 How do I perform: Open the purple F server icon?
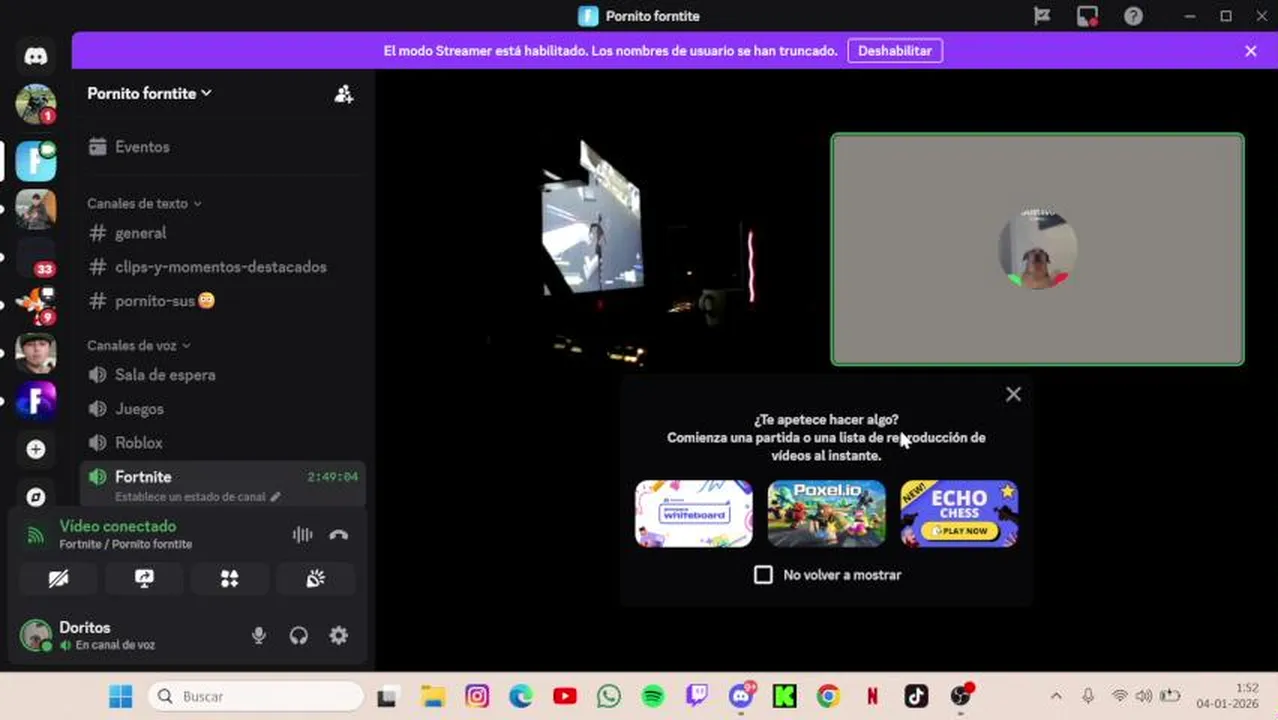[36, 401]
